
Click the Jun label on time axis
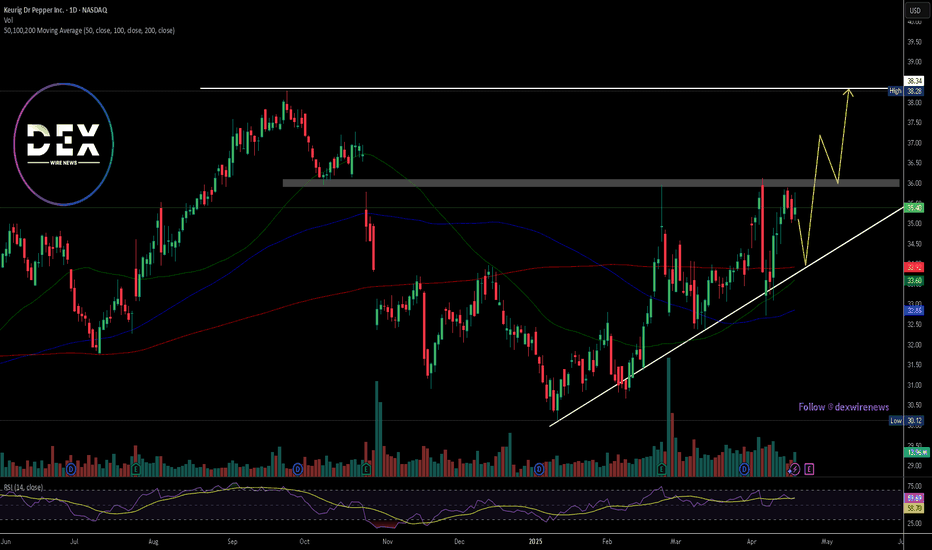pos(6,542)
